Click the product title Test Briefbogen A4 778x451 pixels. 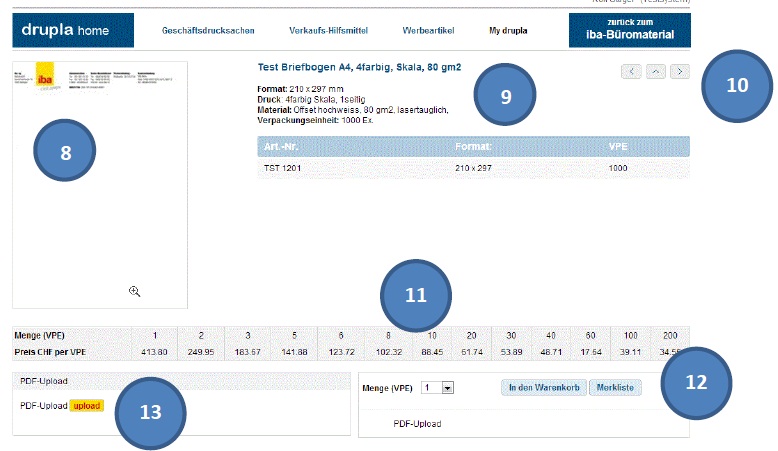359,67
